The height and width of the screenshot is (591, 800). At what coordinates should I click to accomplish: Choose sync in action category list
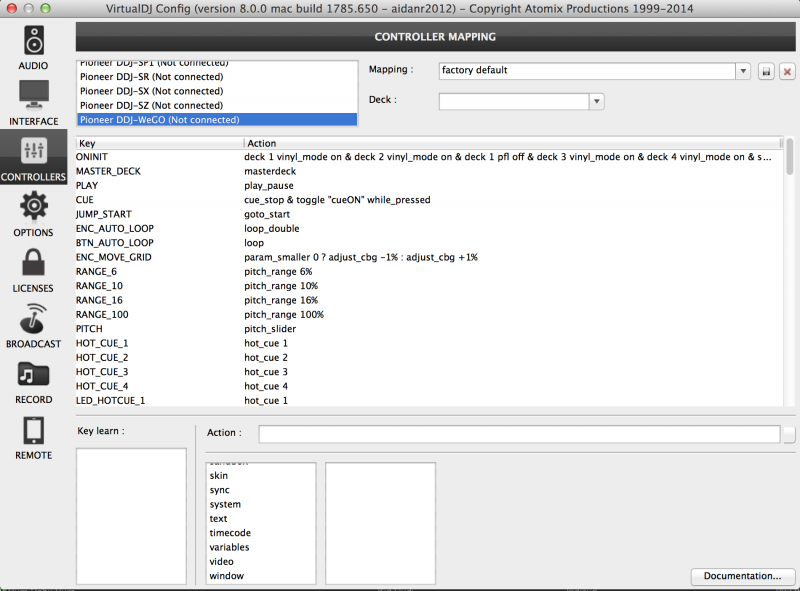pyautogui.click(x=261, y=489)
